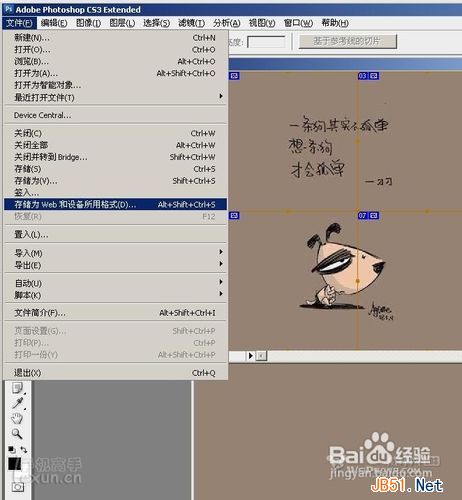Toggle Quick Mask mode icon
This screenshot has height=500, width=462.
[17, 487]
